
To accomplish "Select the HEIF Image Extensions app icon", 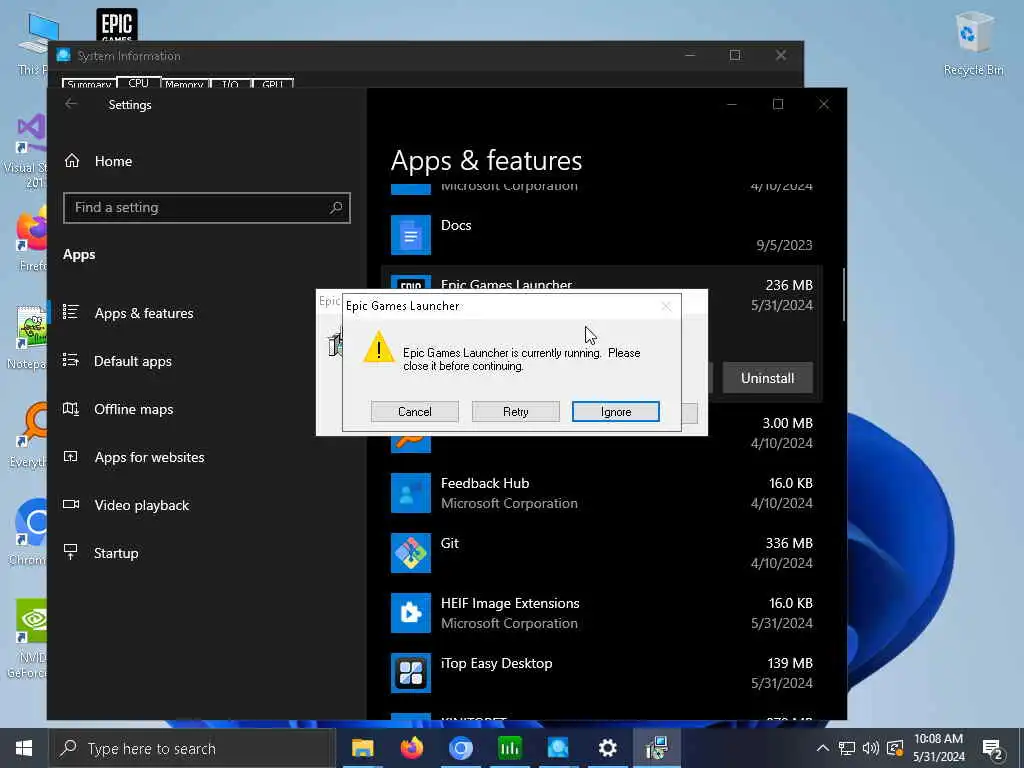I will pyautogui.click(x=411, y=613).
